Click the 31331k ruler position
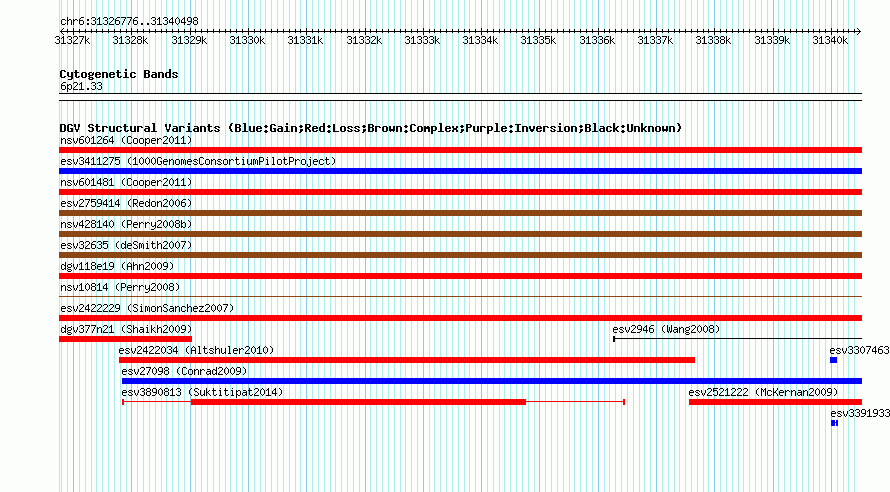This screenshot has width=890, height=492. [x=305, y=40]
